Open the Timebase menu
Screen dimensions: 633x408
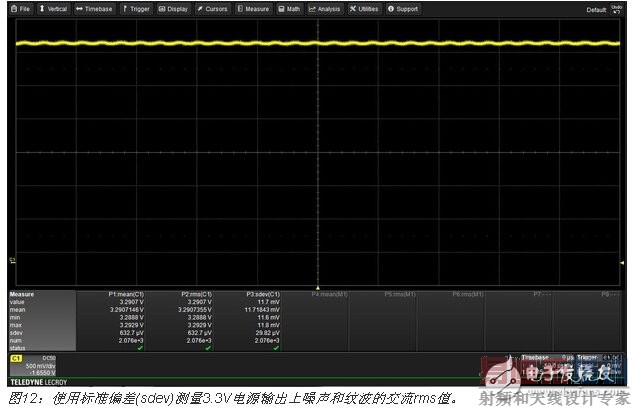coord(94,9)
